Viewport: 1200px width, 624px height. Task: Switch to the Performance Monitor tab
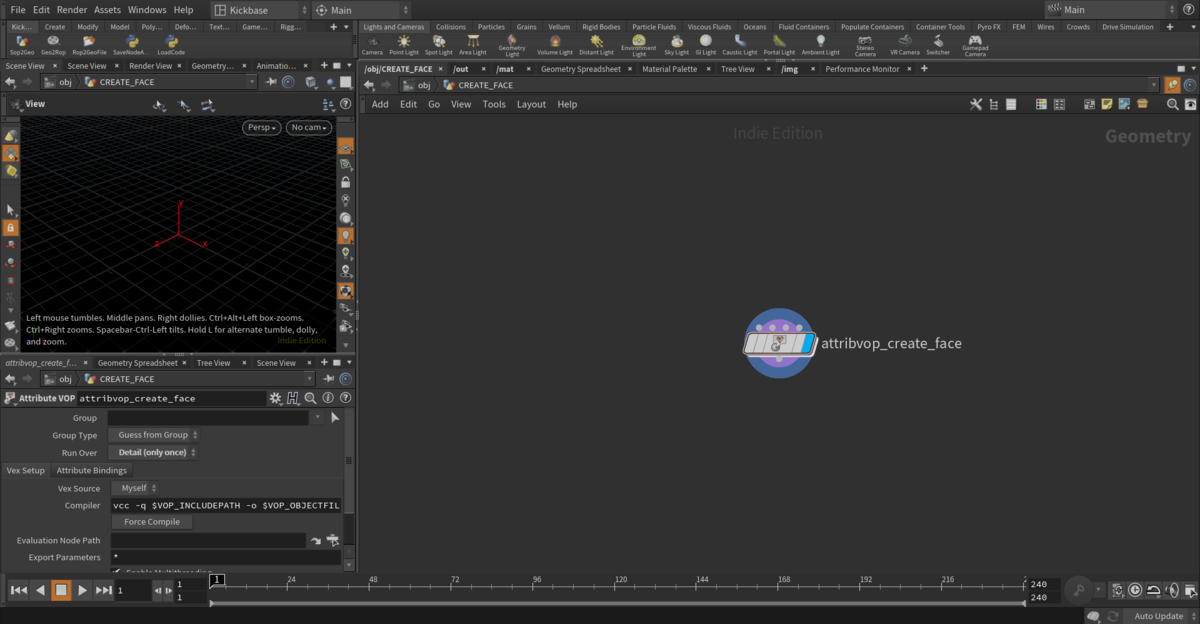click(x=862, y=69)
